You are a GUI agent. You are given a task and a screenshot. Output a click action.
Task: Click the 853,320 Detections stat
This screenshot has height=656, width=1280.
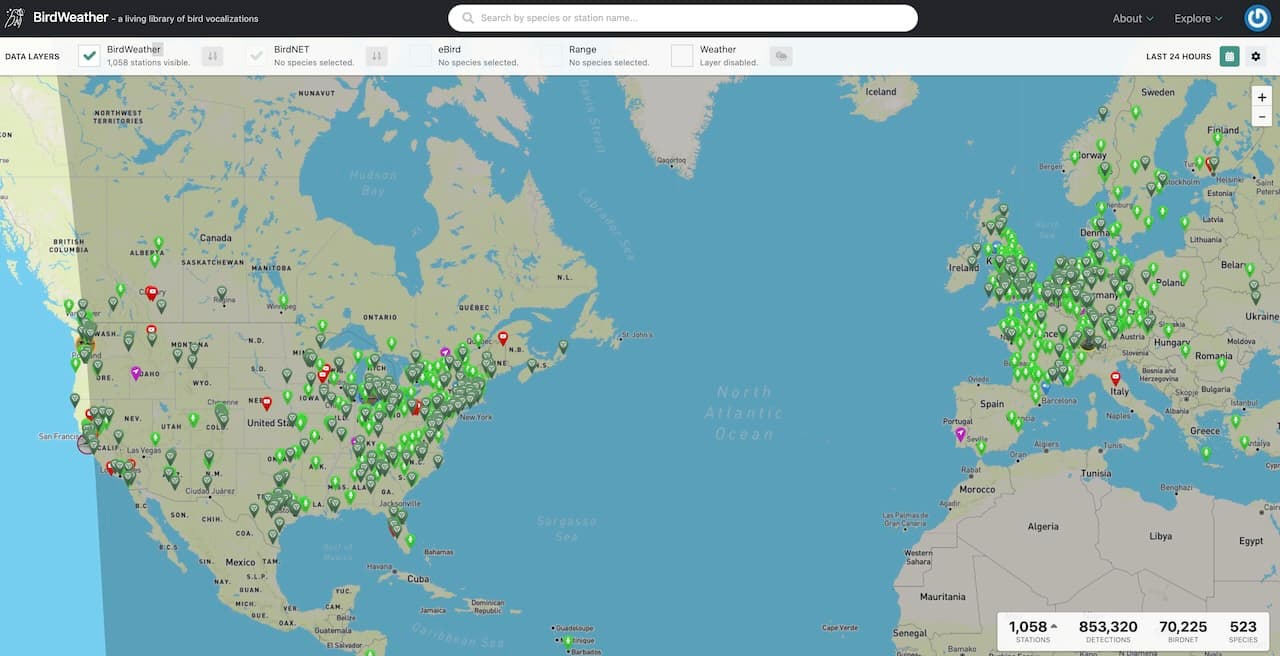[1108, 631]
